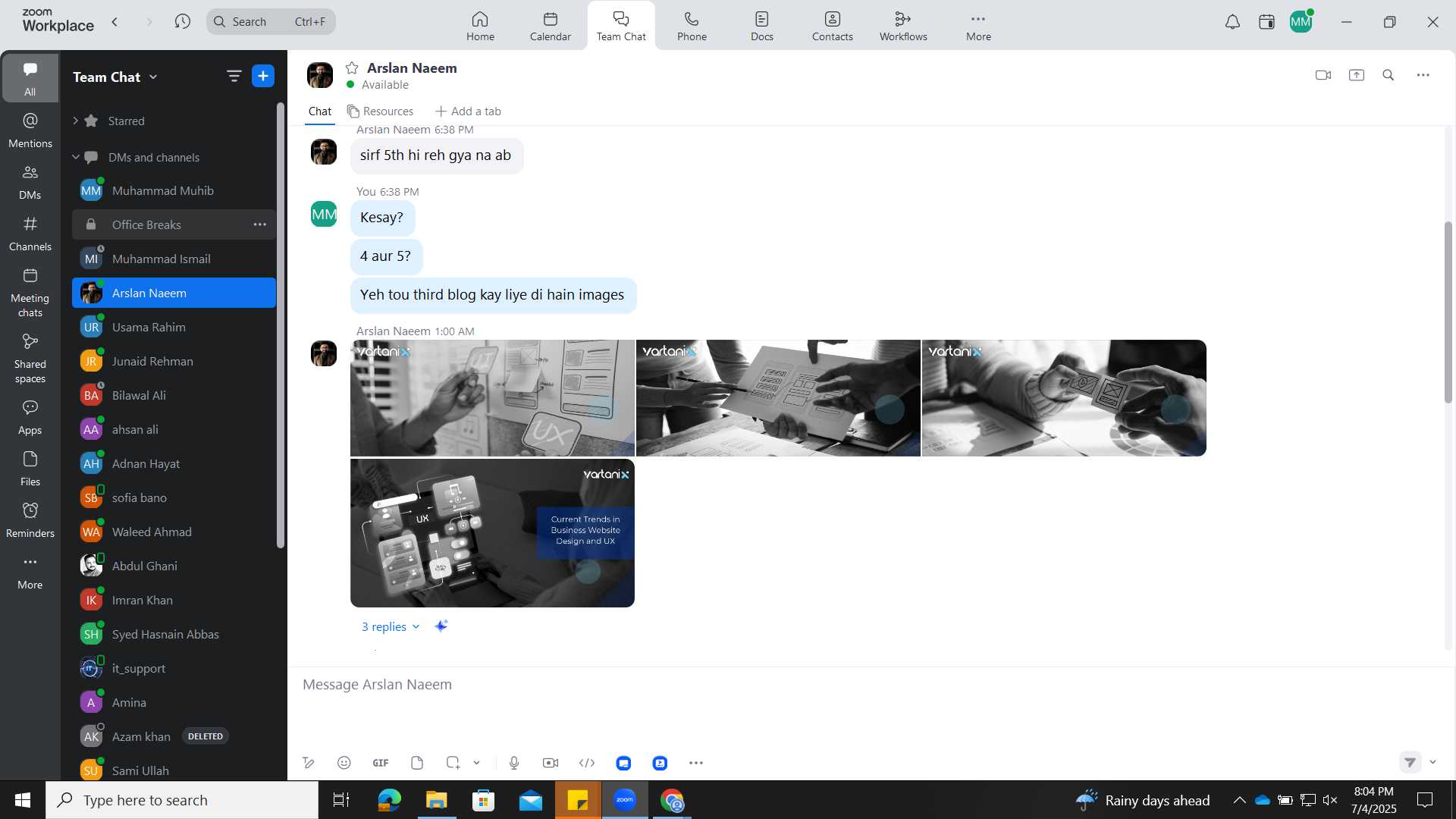Open the Docs tab
The image size is (1456, 819).
click(762, 26)
